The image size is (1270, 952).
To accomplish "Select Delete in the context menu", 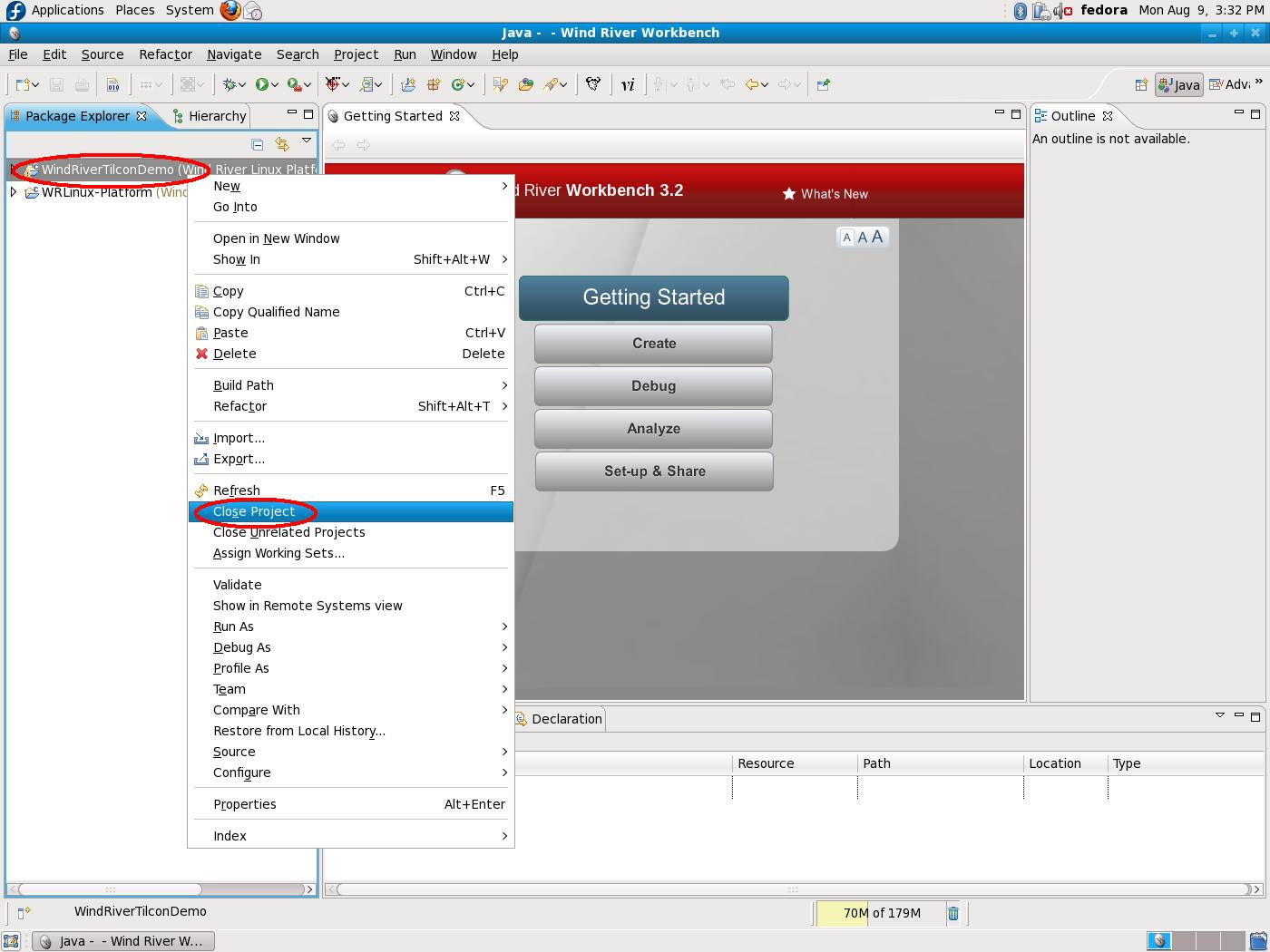I will tap(351, 354).
